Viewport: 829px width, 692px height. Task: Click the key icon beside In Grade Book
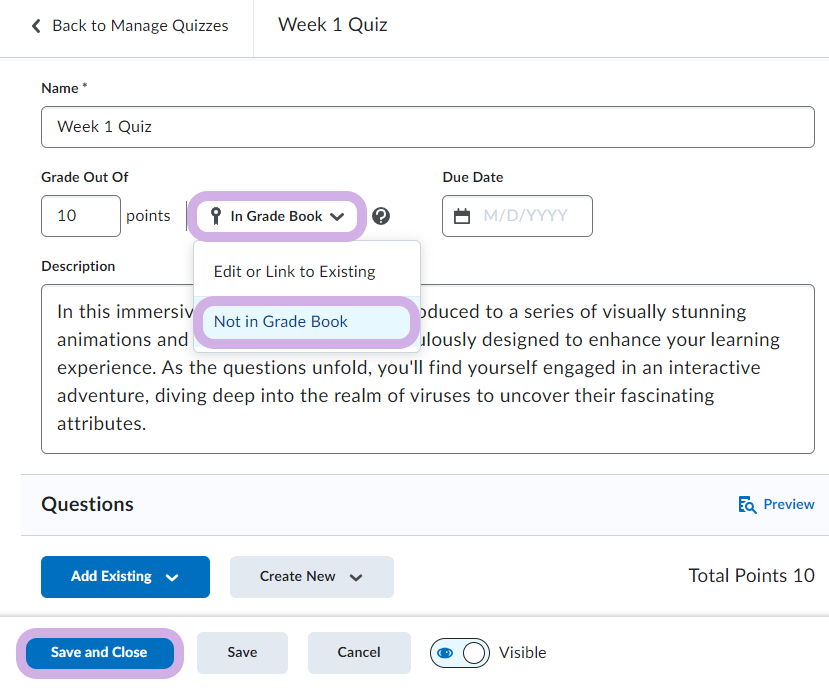tap(215, 216)
